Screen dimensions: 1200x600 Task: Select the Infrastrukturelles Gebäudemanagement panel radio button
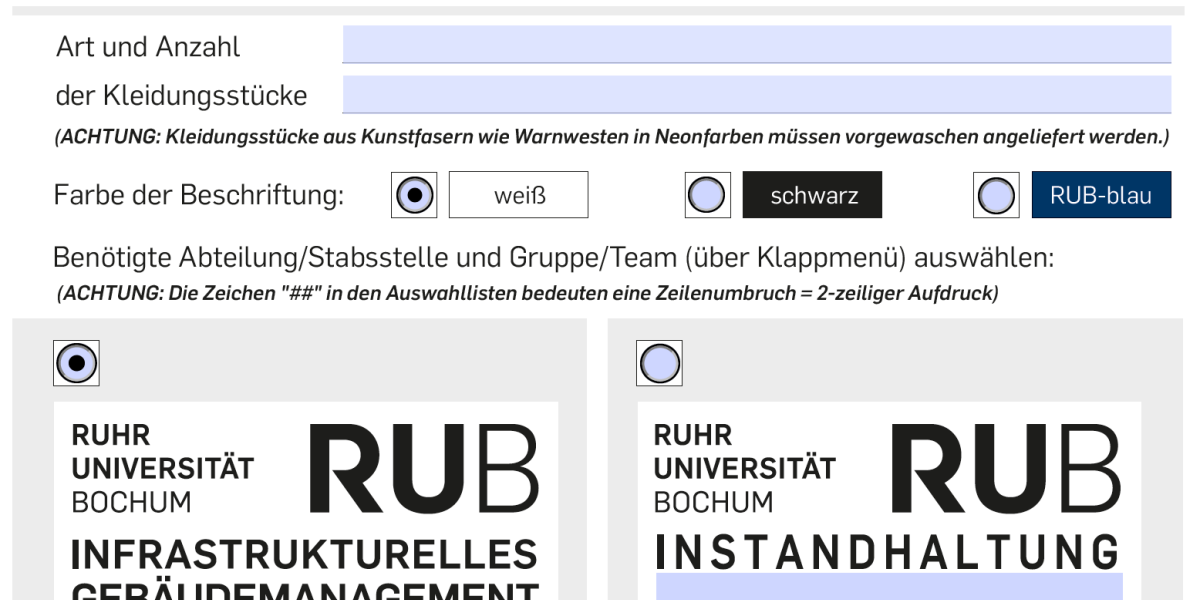pos(76,363)
